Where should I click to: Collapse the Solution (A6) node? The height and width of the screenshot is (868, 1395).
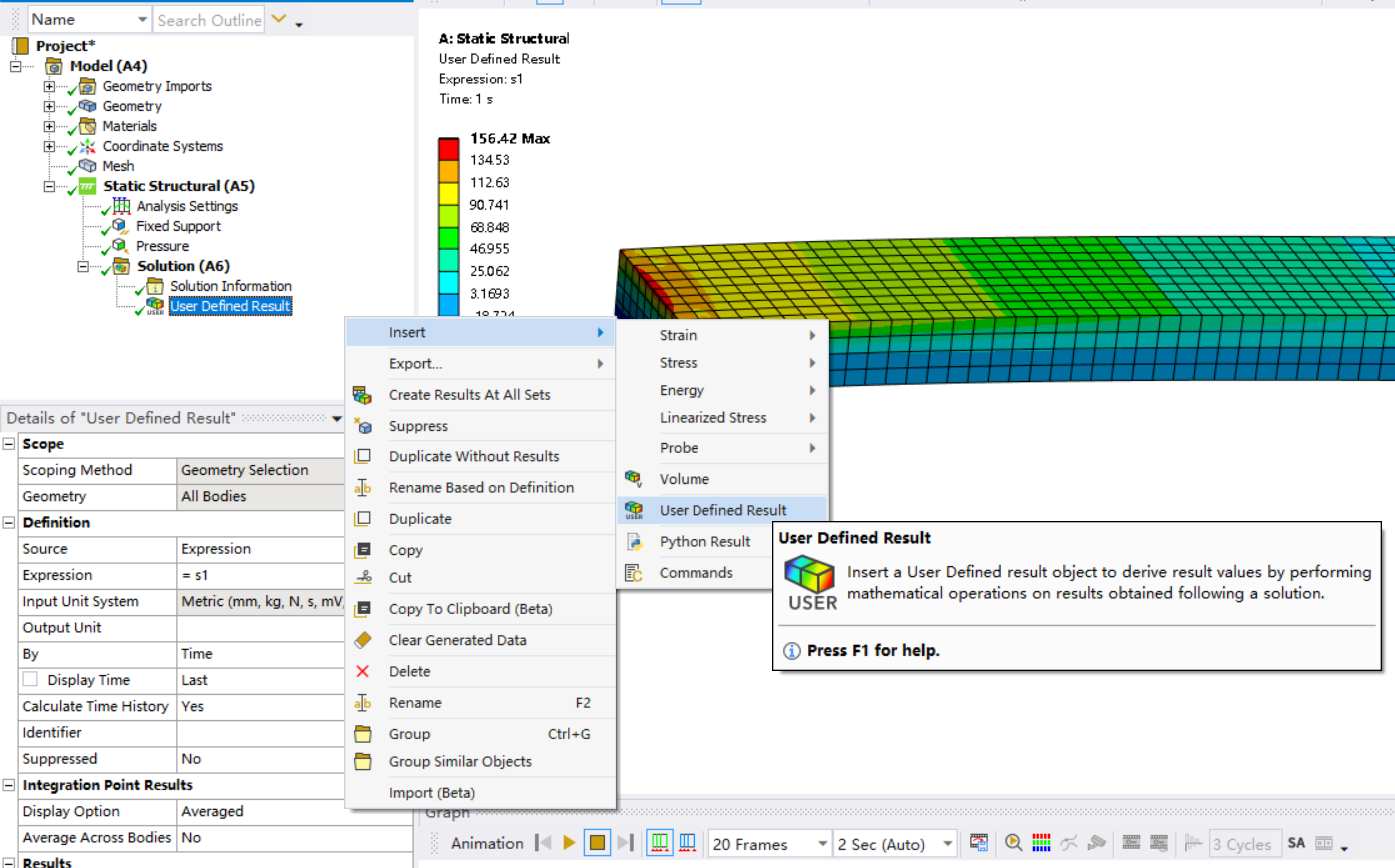pos(83,266)
